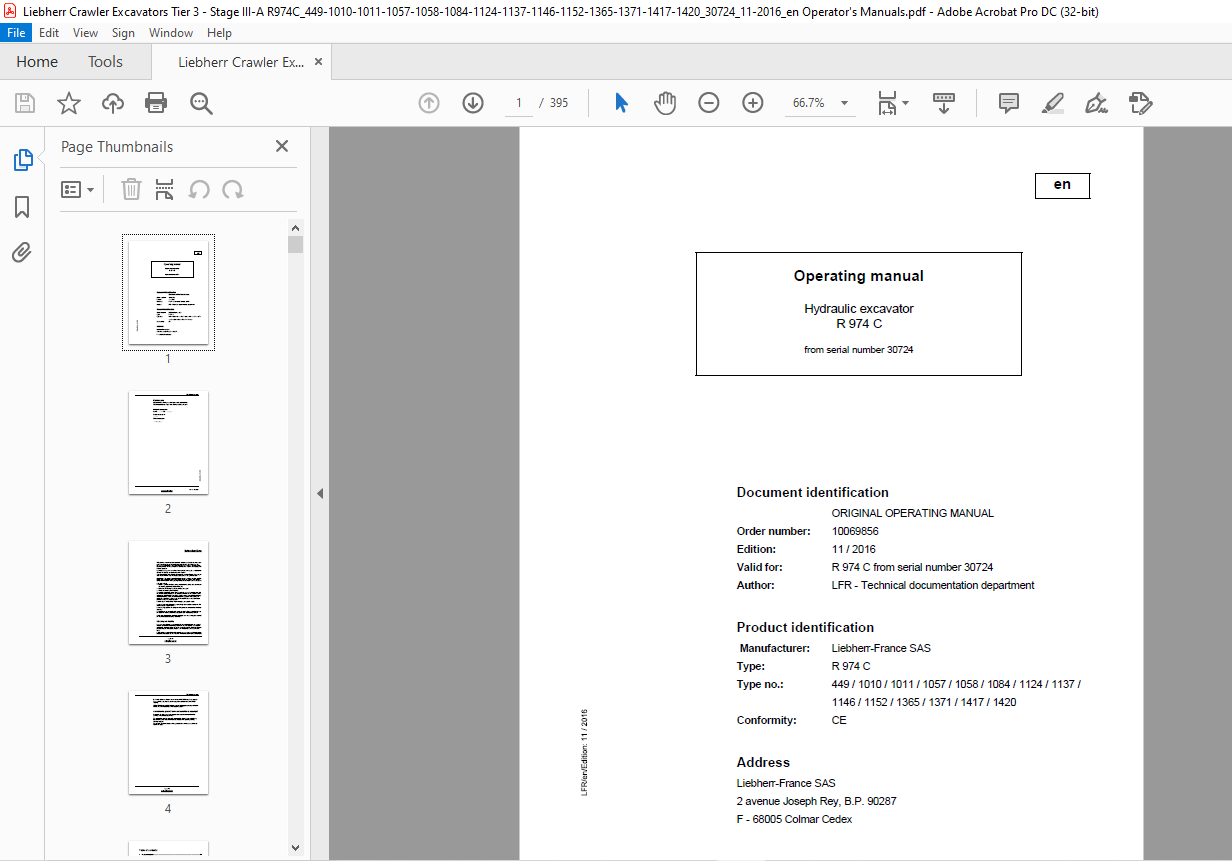Image resolution: width=1232 pixels, height=861 pixels.
Task: Switch to the Tools tab
Action: click(x=105, y=62)
